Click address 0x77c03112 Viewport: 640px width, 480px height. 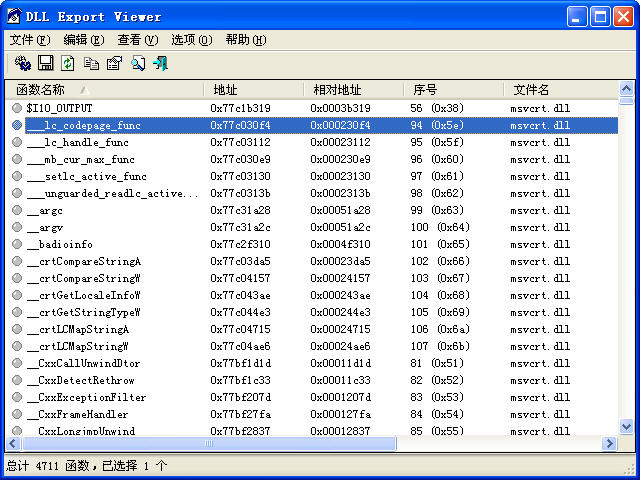click(x=240, y=142)
